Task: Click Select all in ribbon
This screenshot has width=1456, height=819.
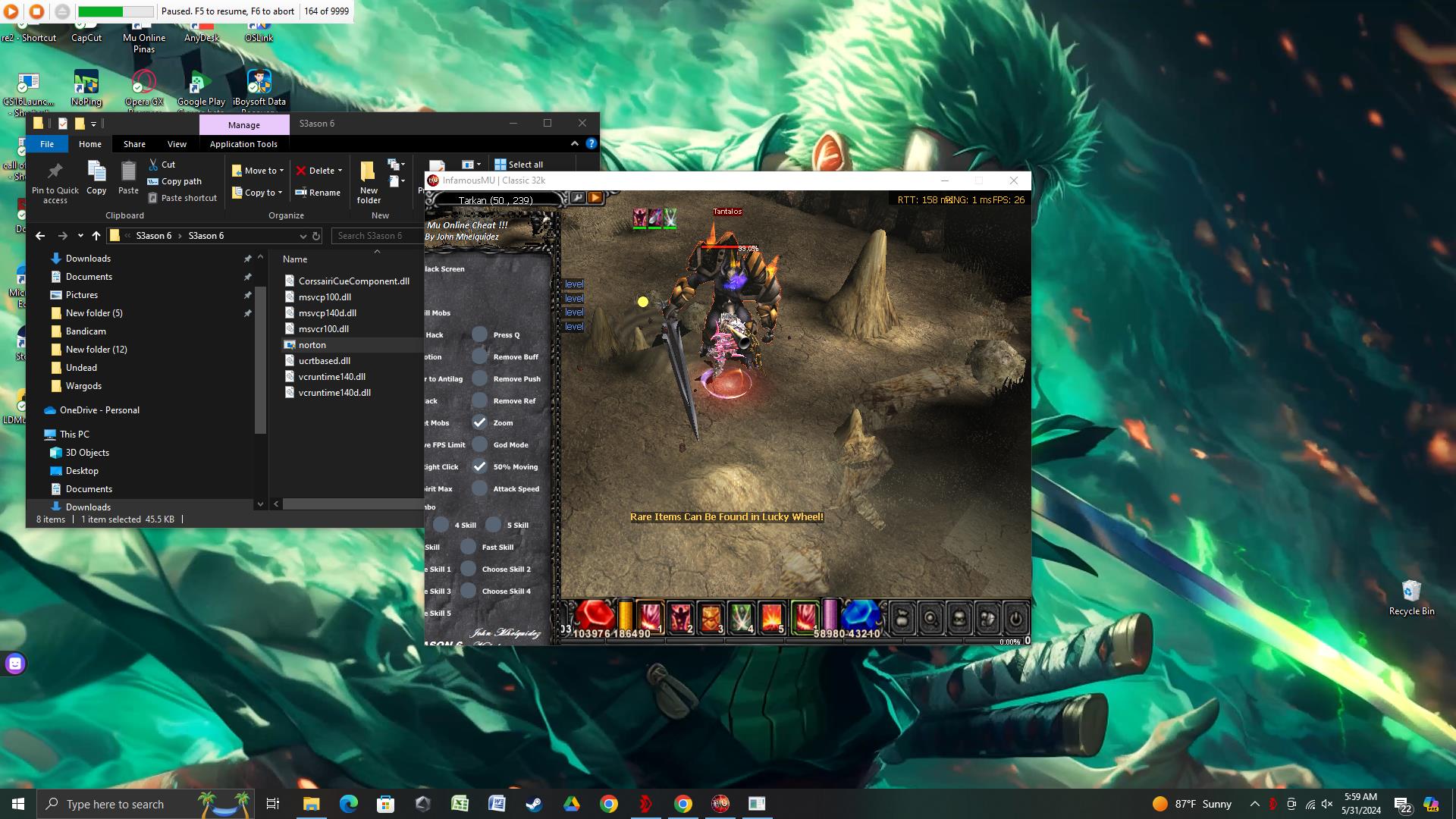Action: click(519, 165)
